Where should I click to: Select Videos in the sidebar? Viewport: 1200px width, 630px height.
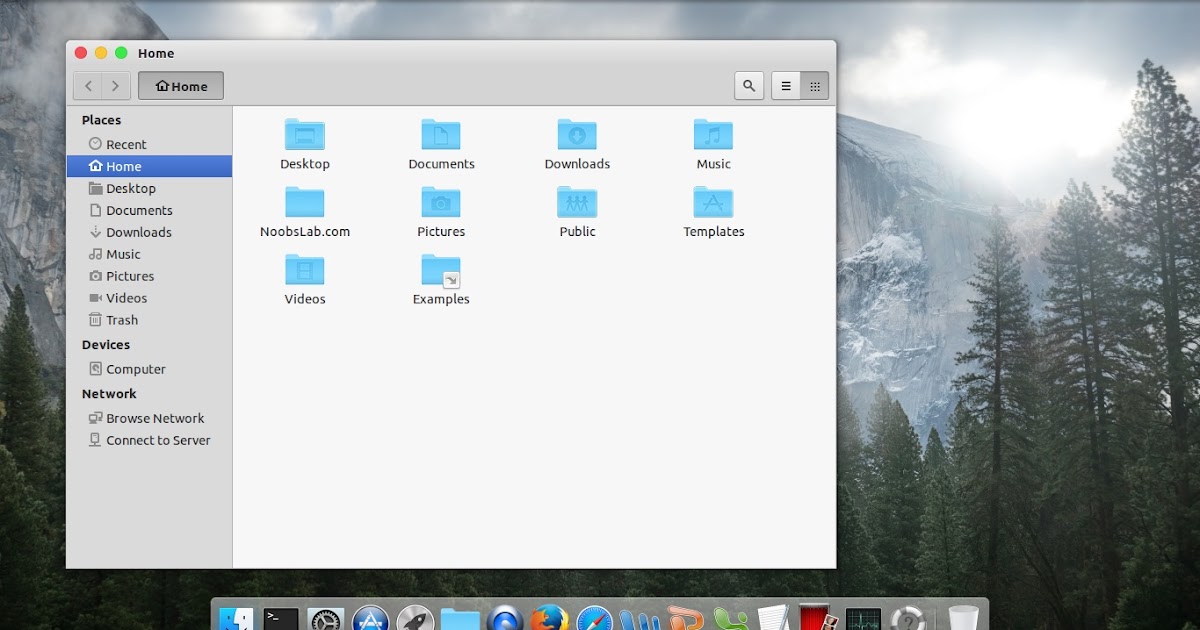coord(149,298)
